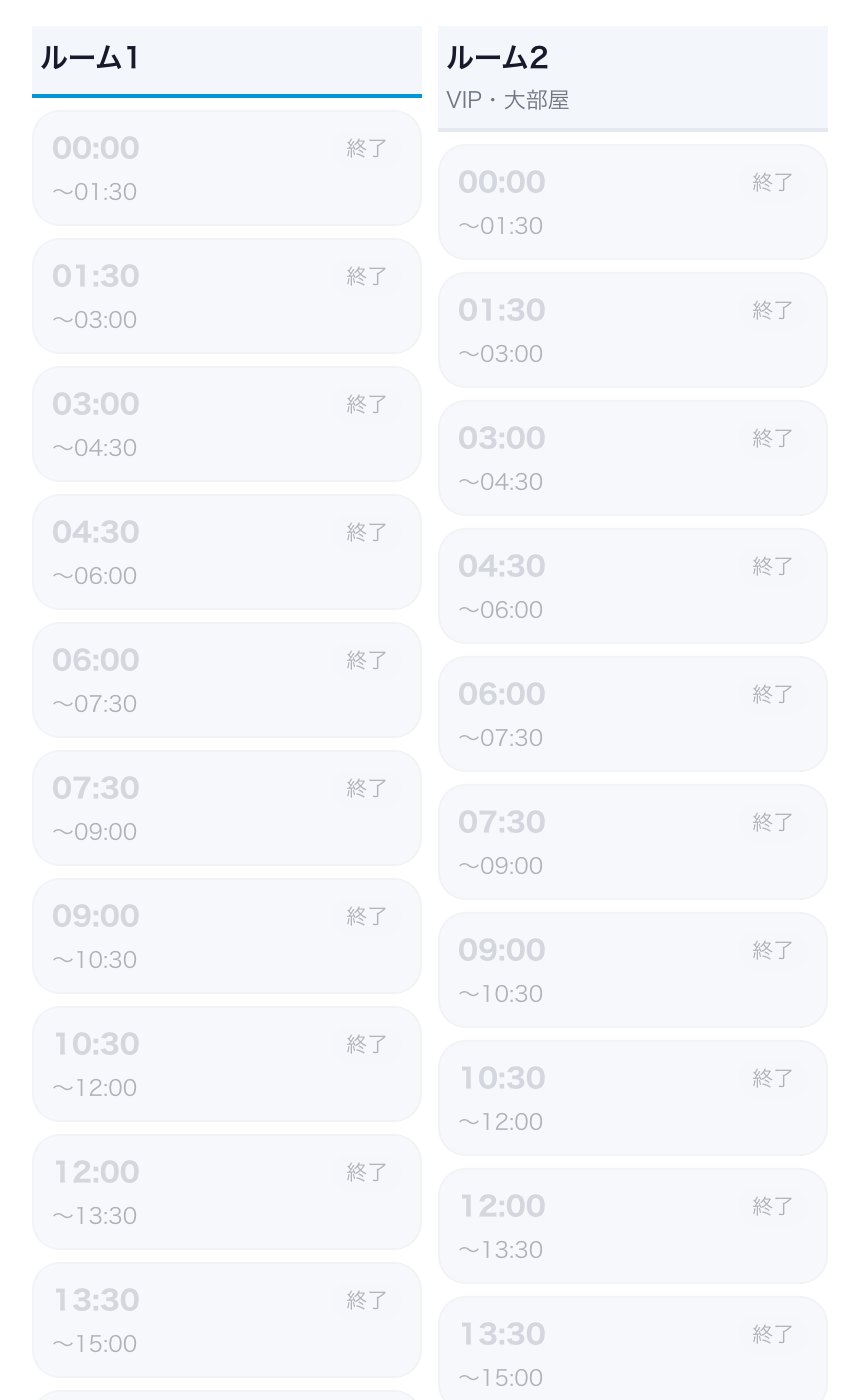The height and width of the screenshot is (1400, 860).
Task: Open ルーム1 slot 01:30〜03:00
Action: point(227,296)
